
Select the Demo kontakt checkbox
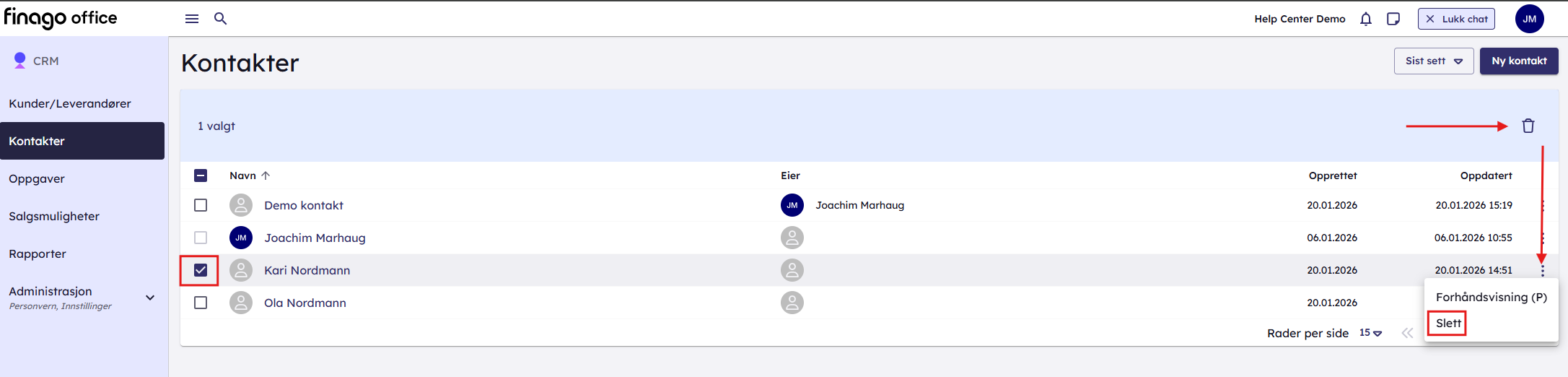201,205
